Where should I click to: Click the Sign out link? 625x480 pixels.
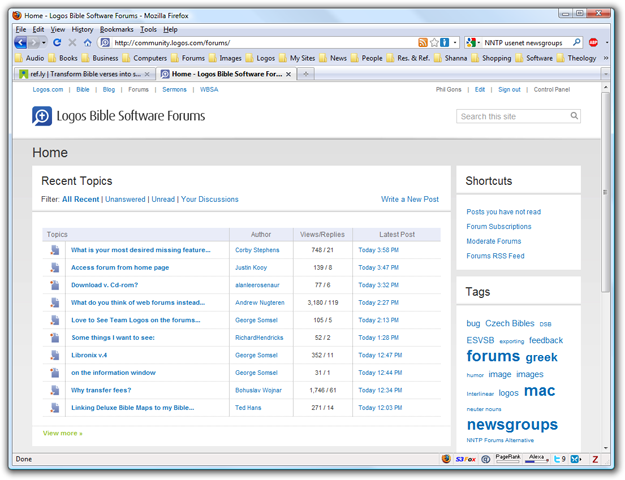509,90
